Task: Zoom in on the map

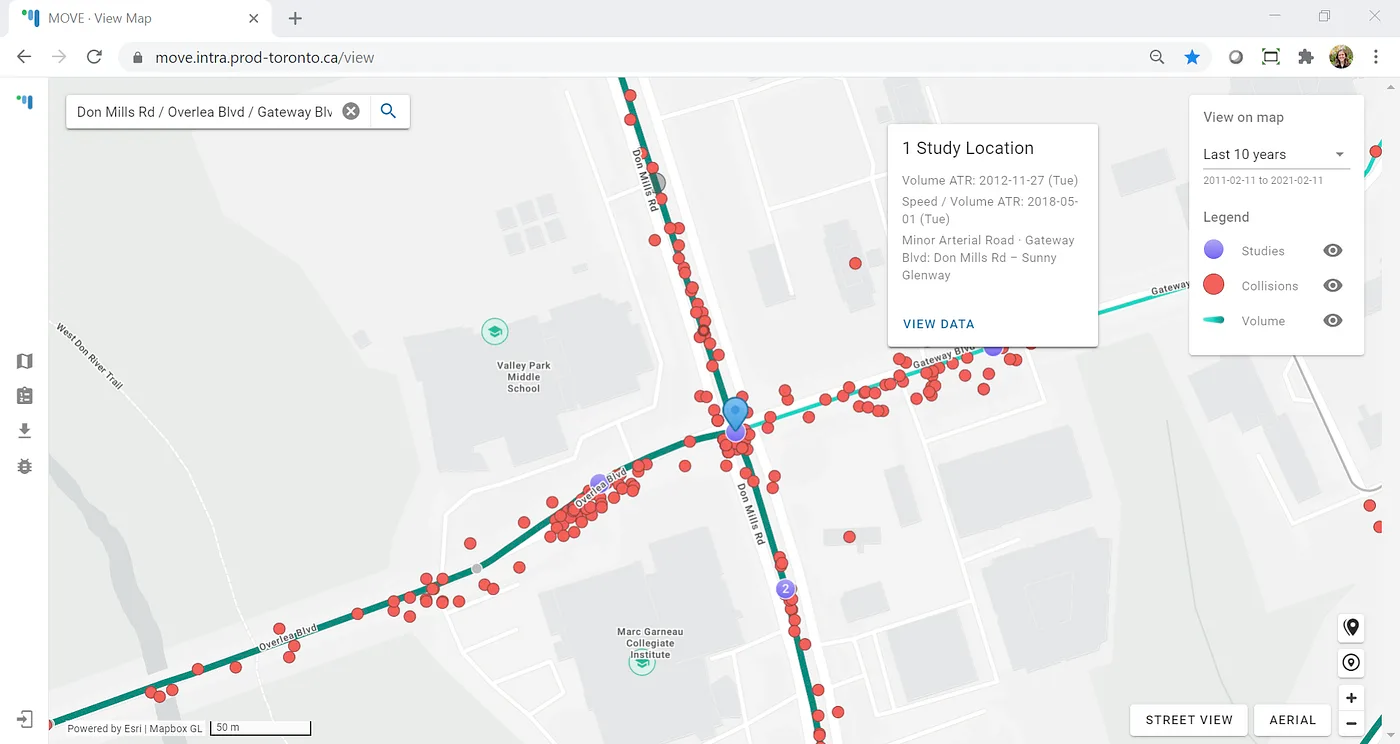Action: pyautogui.click(x=1351, y=698)
